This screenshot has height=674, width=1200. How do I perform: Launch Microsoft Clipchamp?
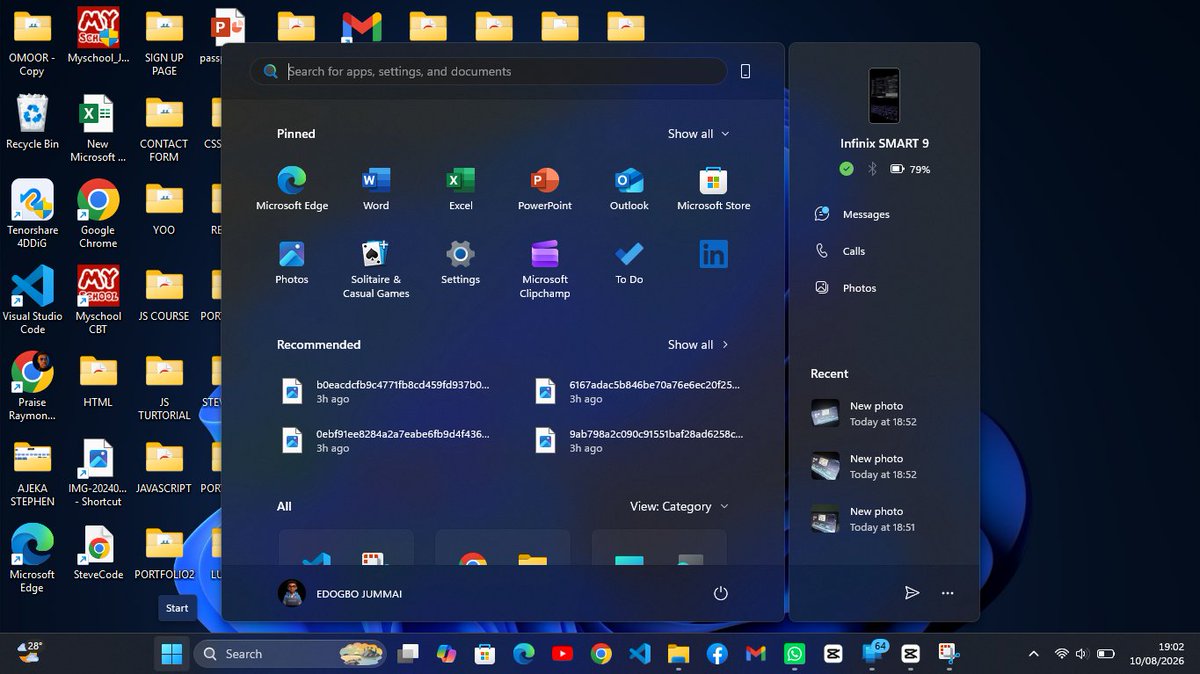click(545, 268)
